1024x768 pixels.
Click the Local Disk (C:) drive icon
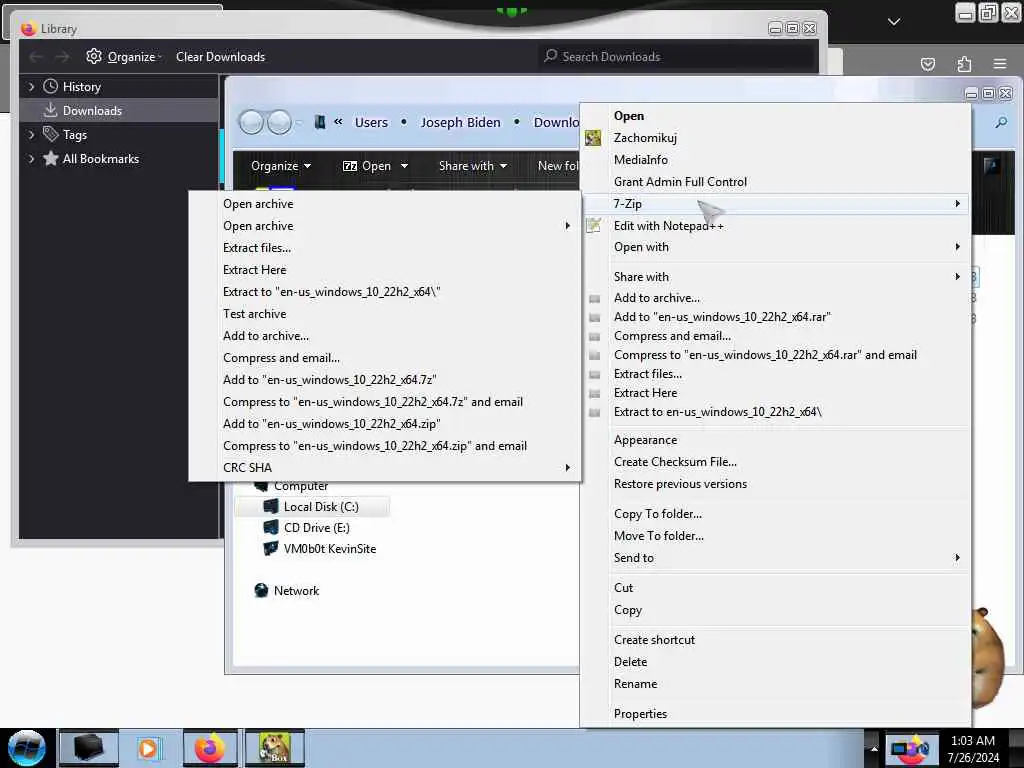click(270, 506)
